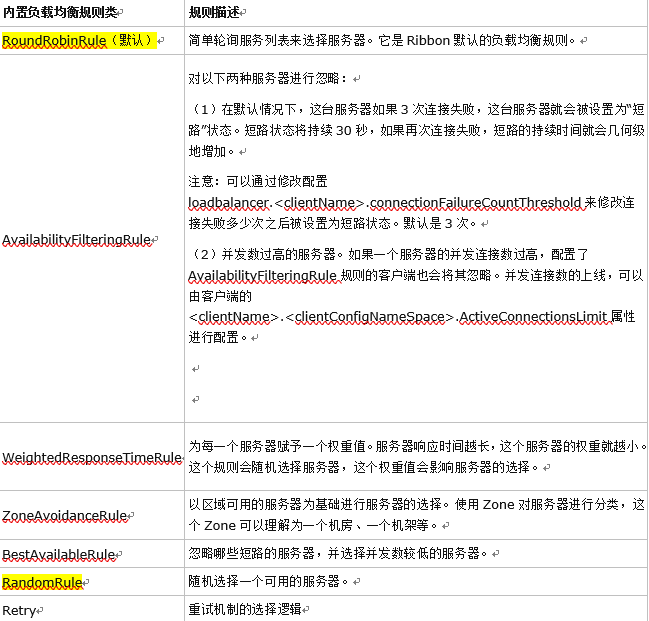Click the line 以区域可用的服务器为基础

416,505
